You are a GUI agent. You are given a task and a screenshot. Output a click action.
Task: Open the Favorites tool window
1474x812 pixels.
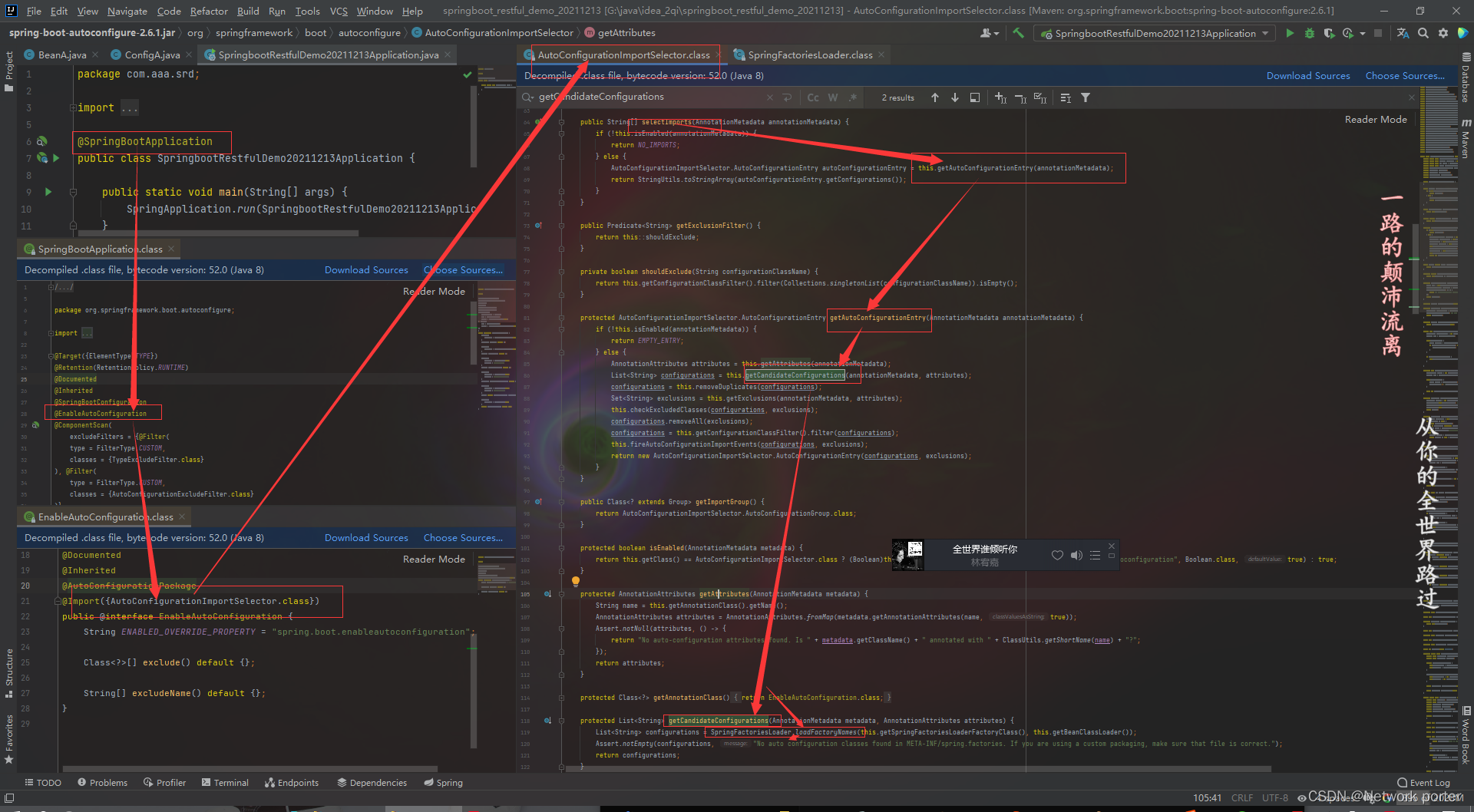coord(9,738)
